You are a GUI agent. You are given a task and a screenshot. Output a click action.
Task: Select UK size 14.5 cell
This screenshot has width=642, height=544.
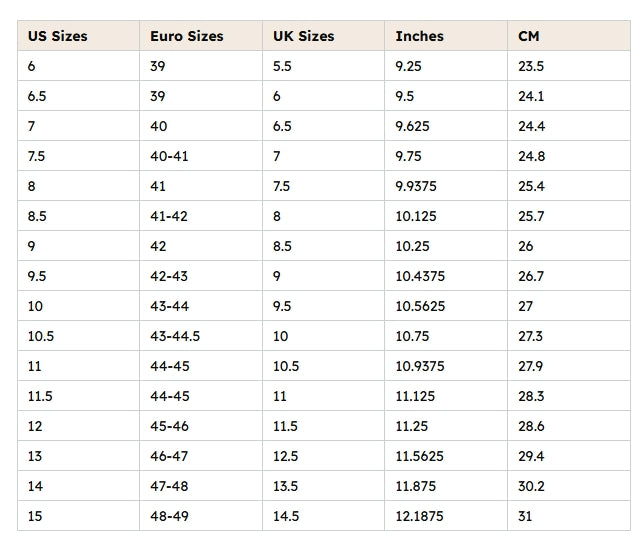tap(323, 516)
